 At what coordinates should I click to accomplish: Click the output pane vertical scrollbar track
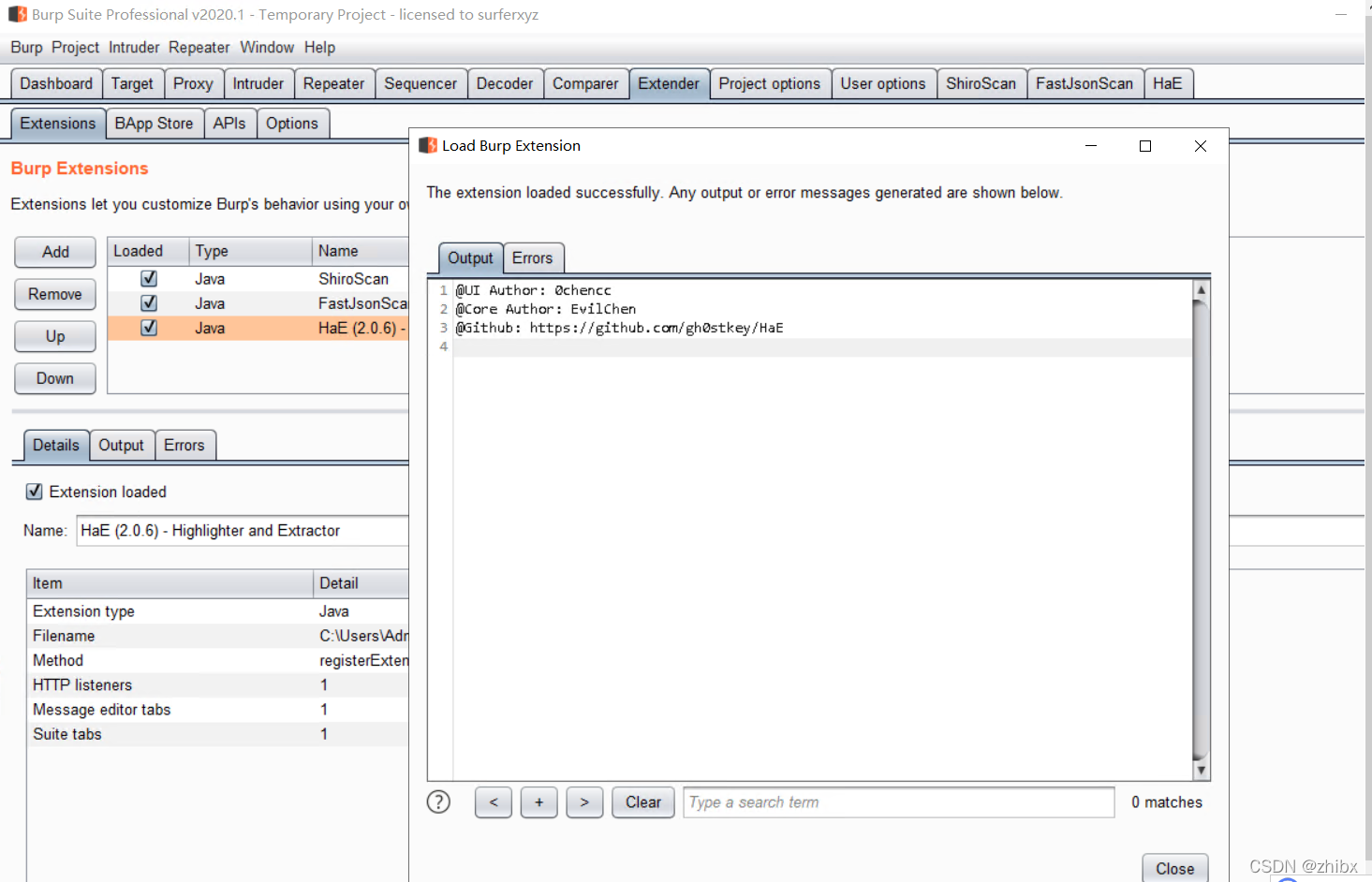(1202, 530)
